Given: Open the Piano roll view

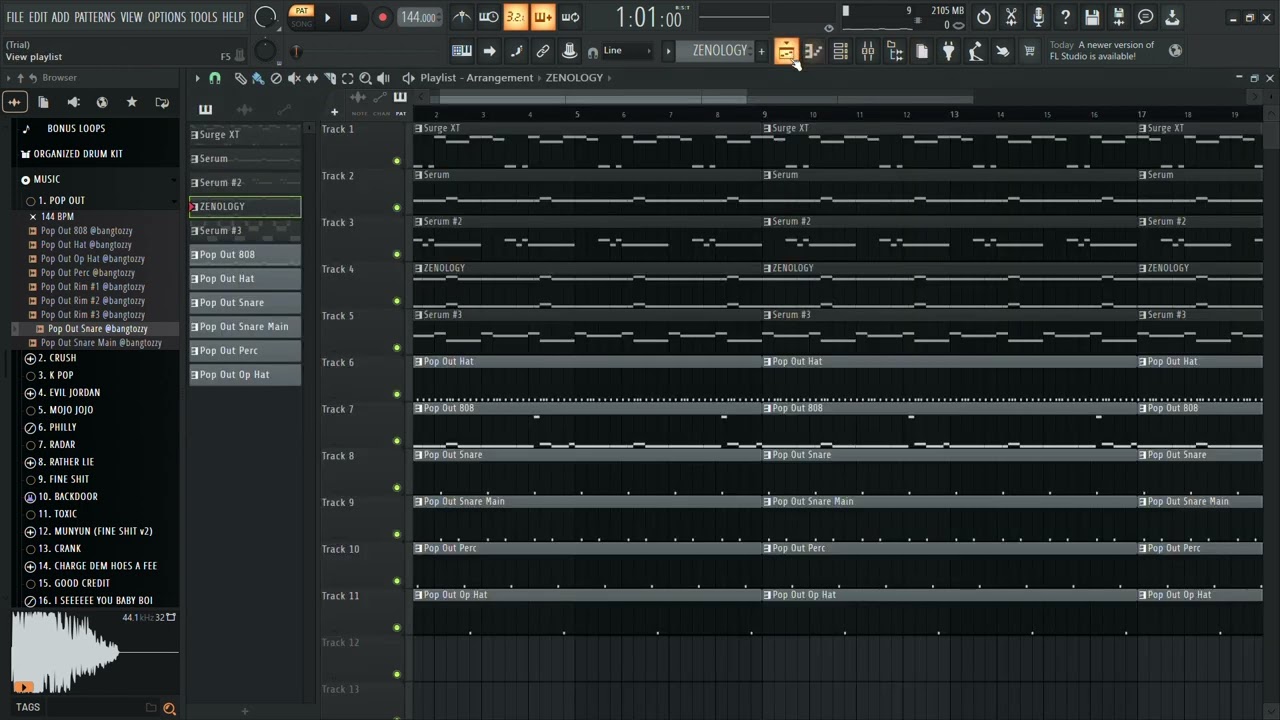Looking at the screenshot, I should tap(813, 51).
